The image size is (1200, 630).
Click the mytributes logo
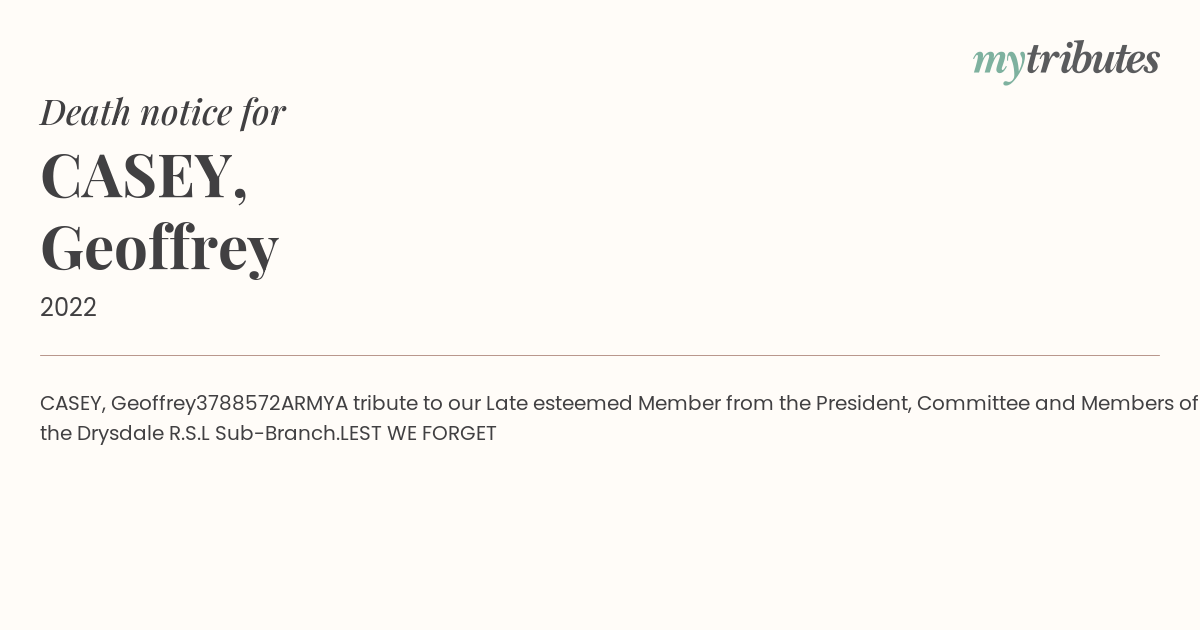[x=1066, y=60]
